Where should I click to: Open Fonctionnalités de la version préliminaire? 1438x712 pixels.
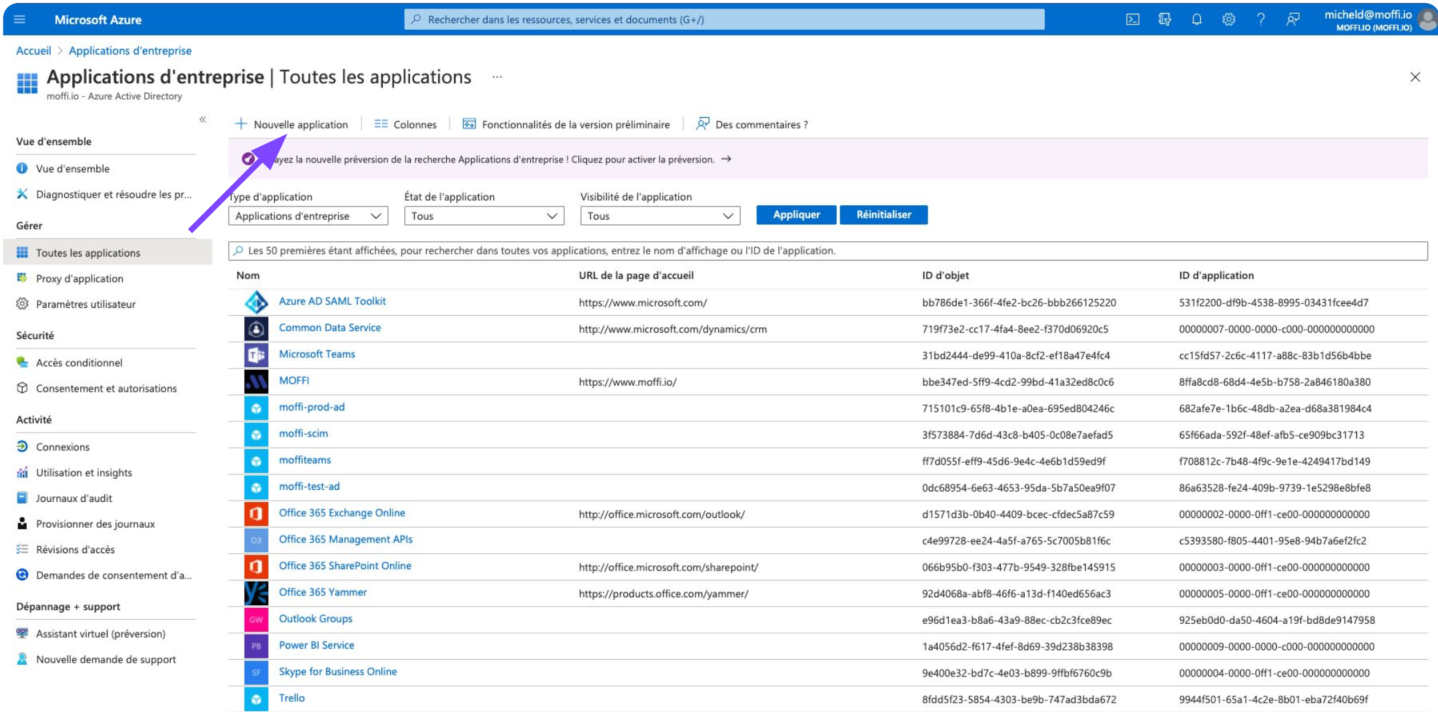(566, 125)
